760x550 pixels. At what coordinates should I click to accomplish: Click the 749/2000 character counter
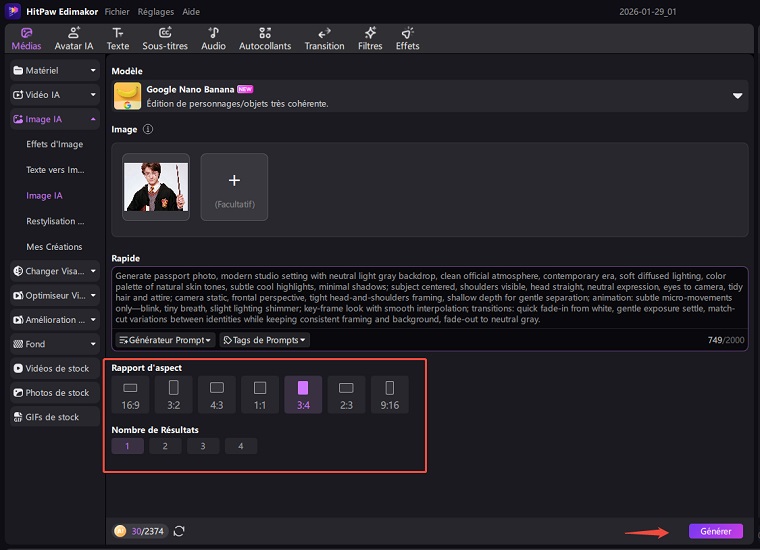point(726,340)
